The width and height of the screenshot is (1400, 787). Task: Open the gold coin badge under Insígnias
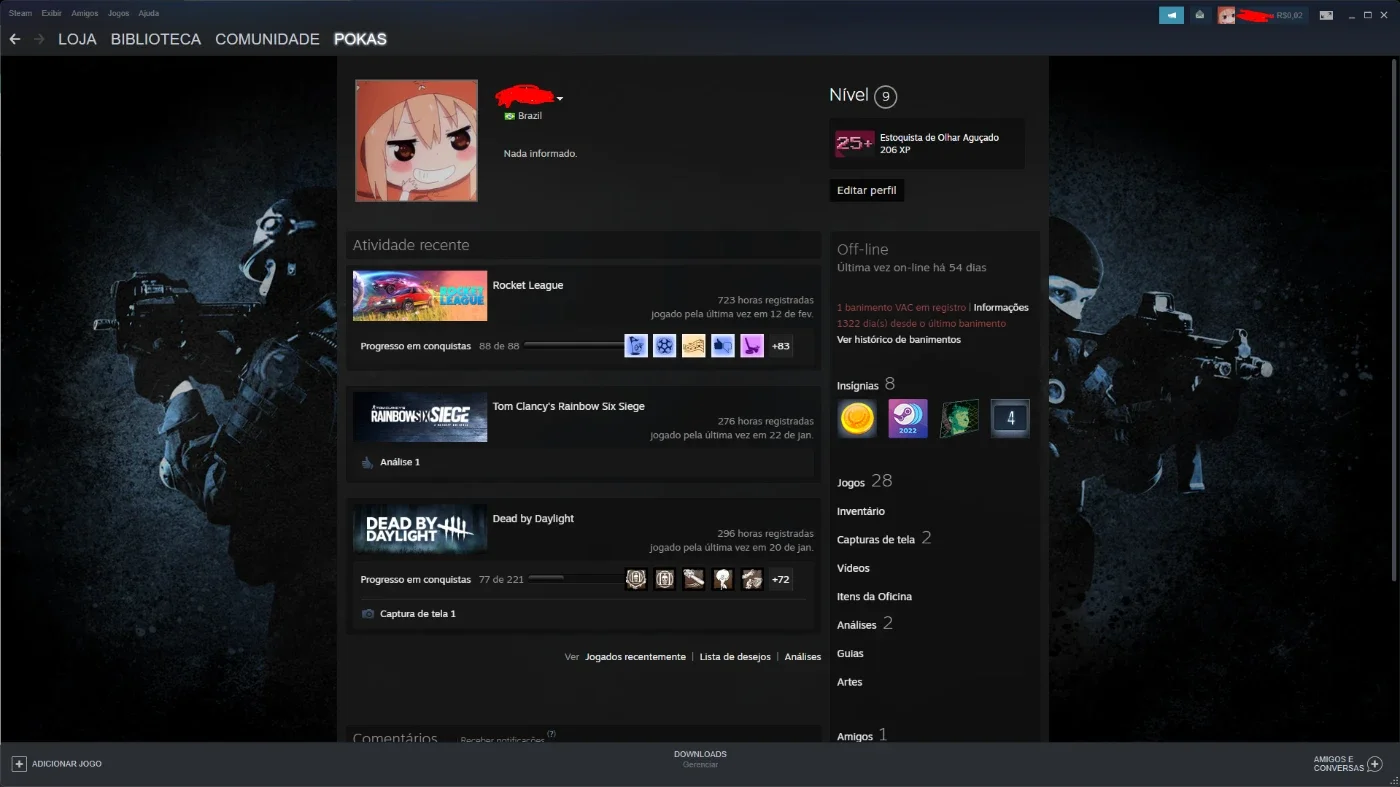857,419
